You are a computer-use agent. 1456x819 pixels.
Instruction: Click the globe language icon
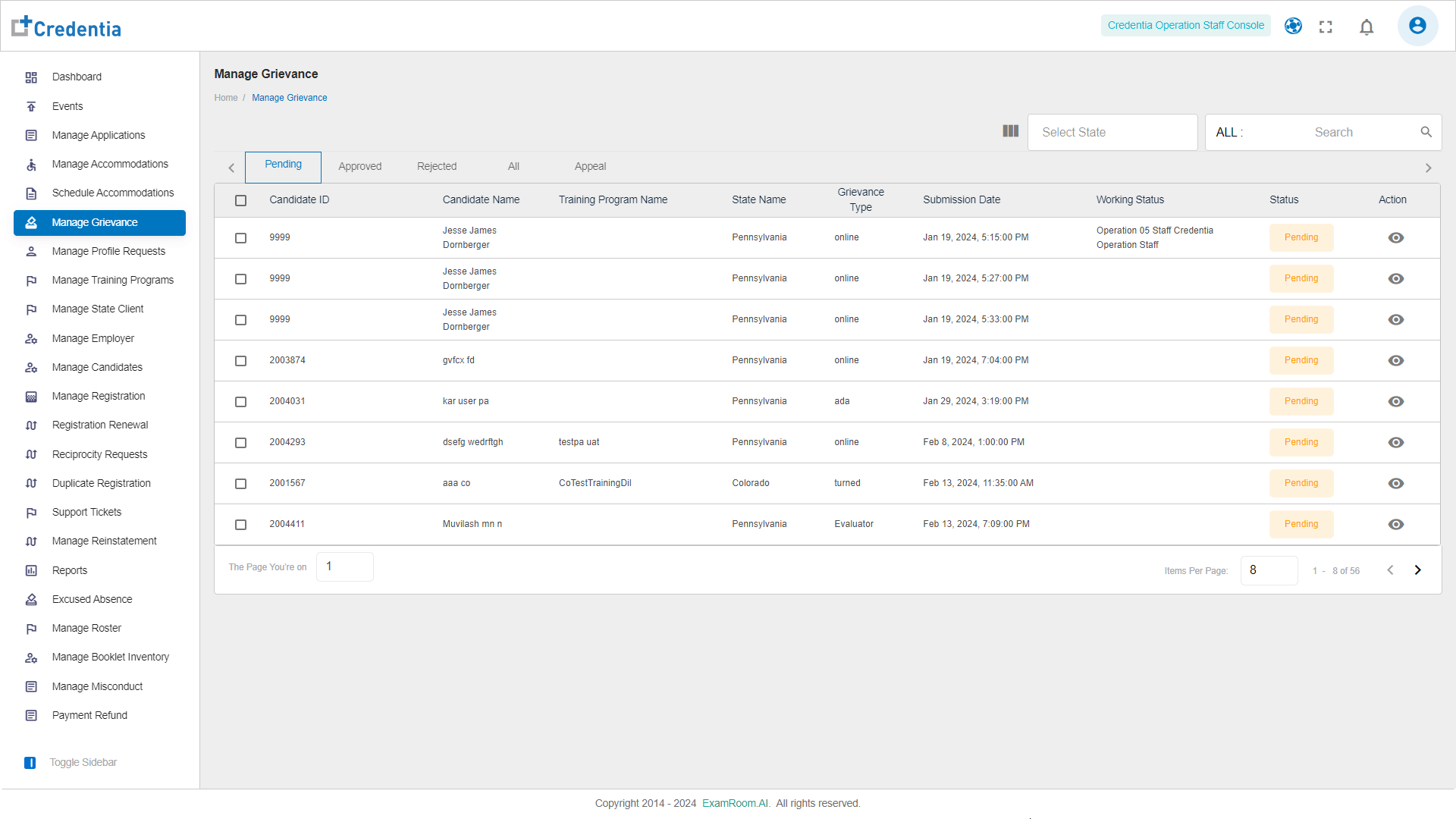[1293, 26]
